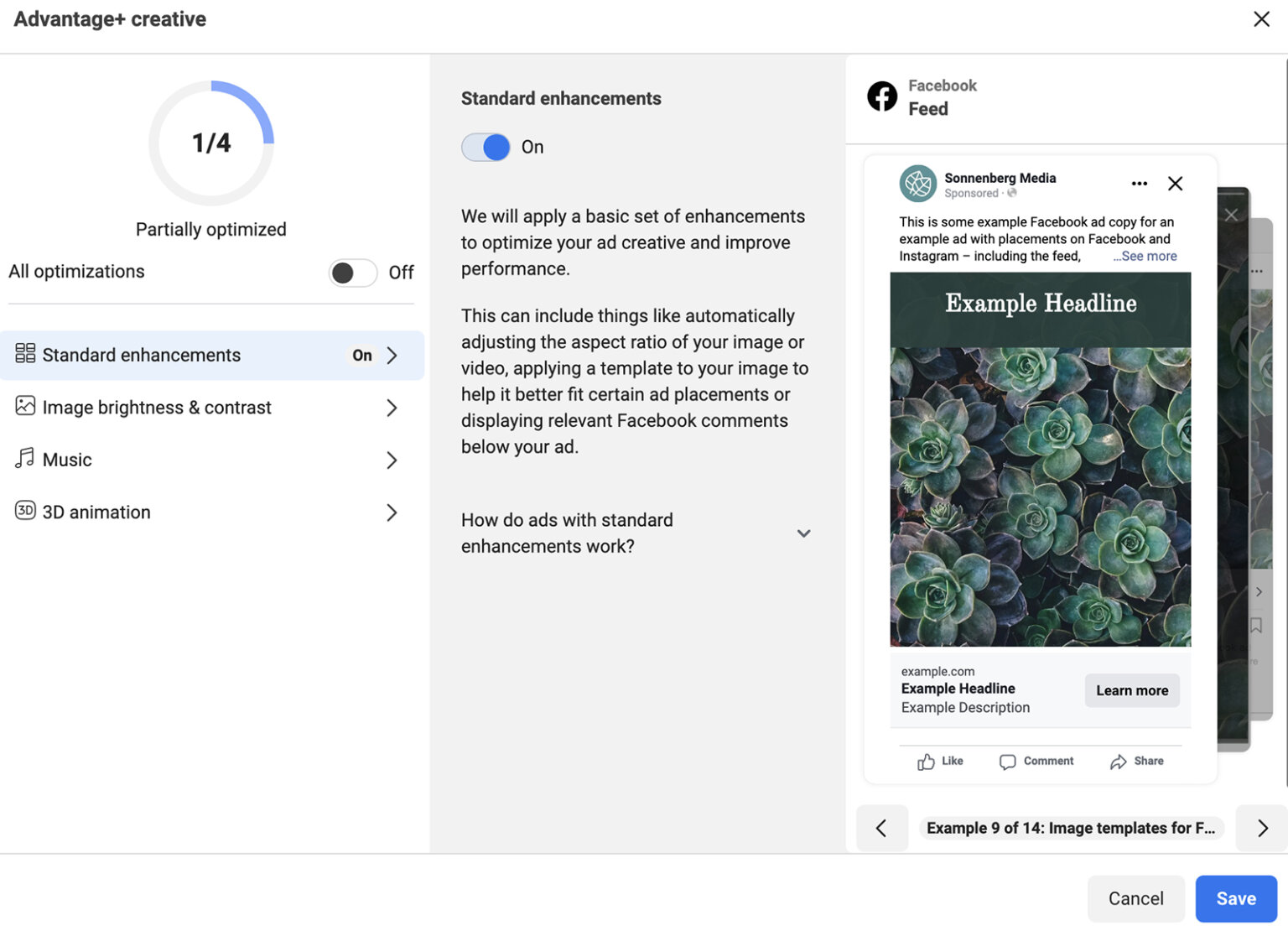Click the succulent image in ad preview
This screenshot has height=931, width=1288.
tap(1040, 497)
